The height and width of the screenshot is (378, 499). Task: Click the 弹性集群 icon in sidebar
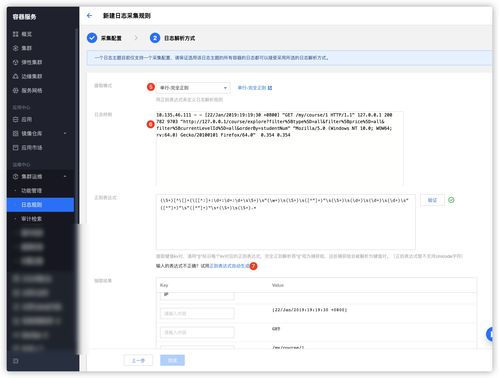(x=15, y=62)
